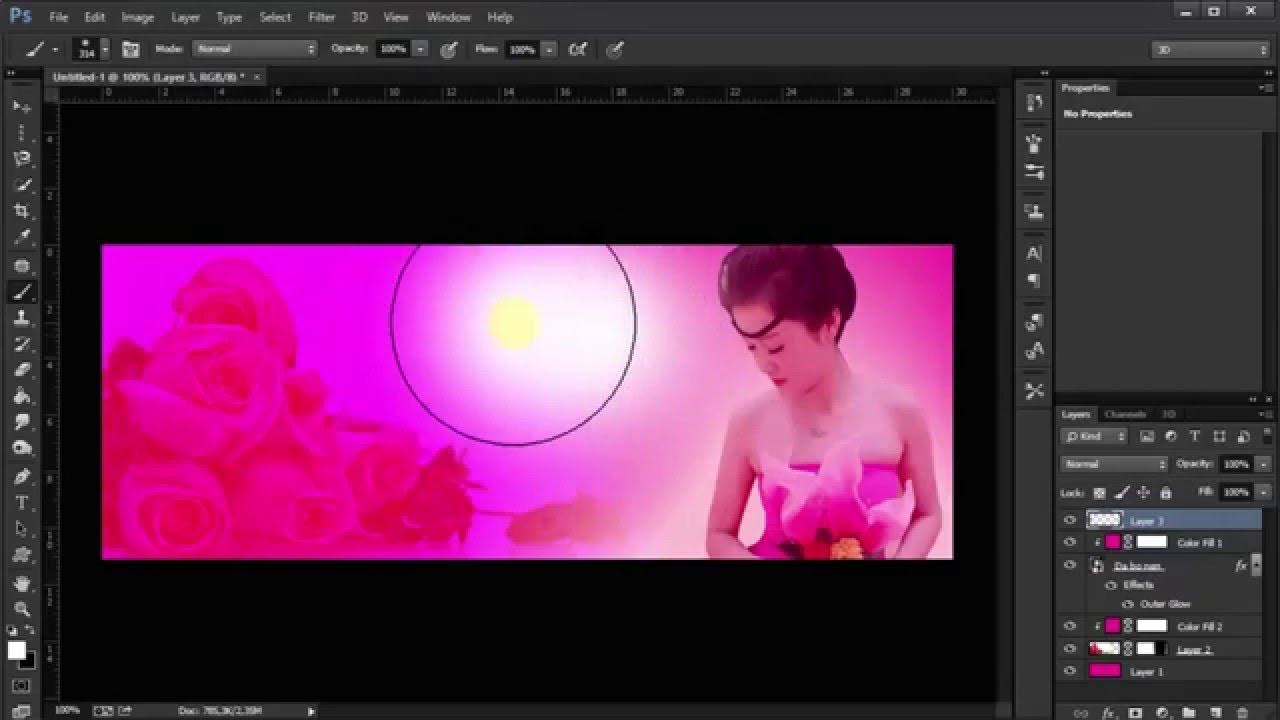The height and width of the screenshot is (720, 1280).
Task: Expand the layer Opacity slider arrow
Action: 1263,464
